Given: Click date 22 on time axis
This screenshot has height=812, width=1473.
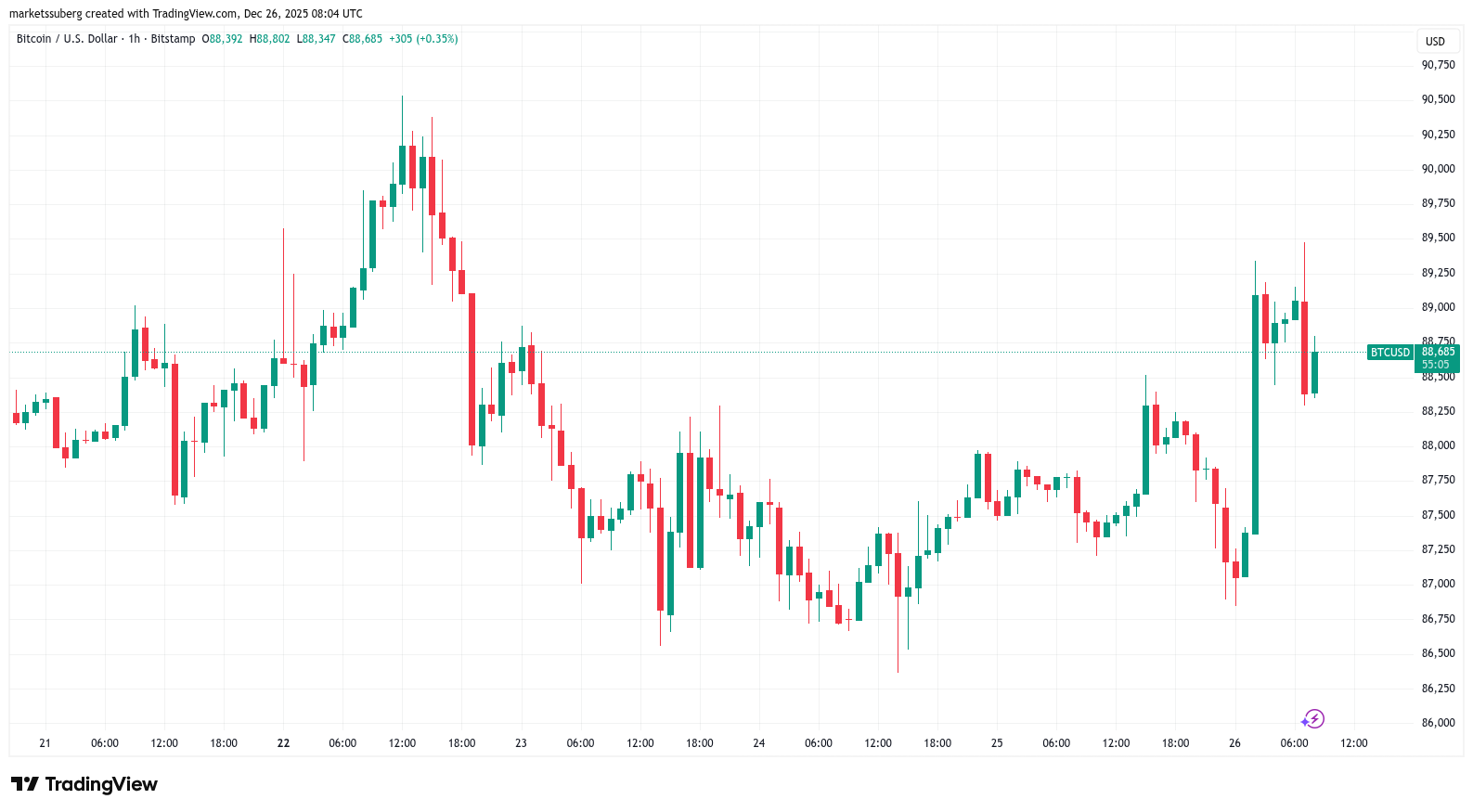Looking at the screenshot, I should click(x=283, y=743).
